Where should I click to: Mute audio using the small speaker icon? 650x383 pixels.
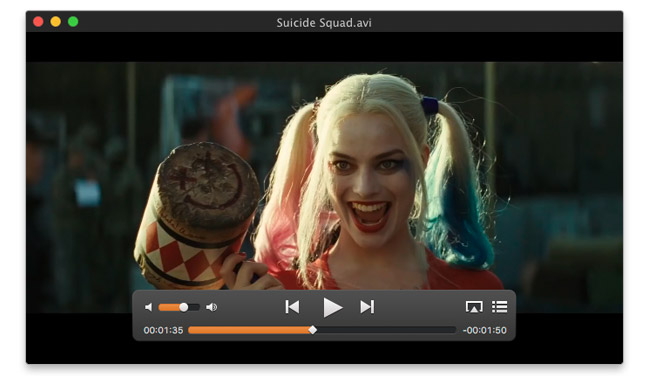point(148,307)
